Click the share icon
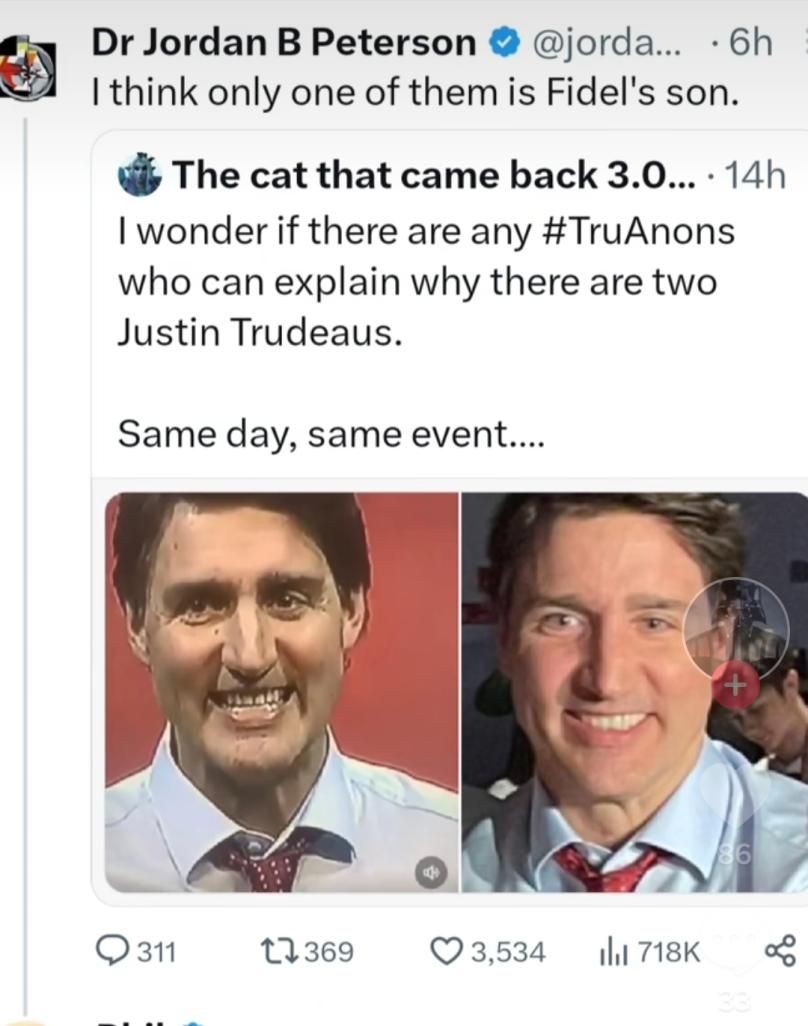808x1026 pixels. pyautogui.click(x=779, y=950)
